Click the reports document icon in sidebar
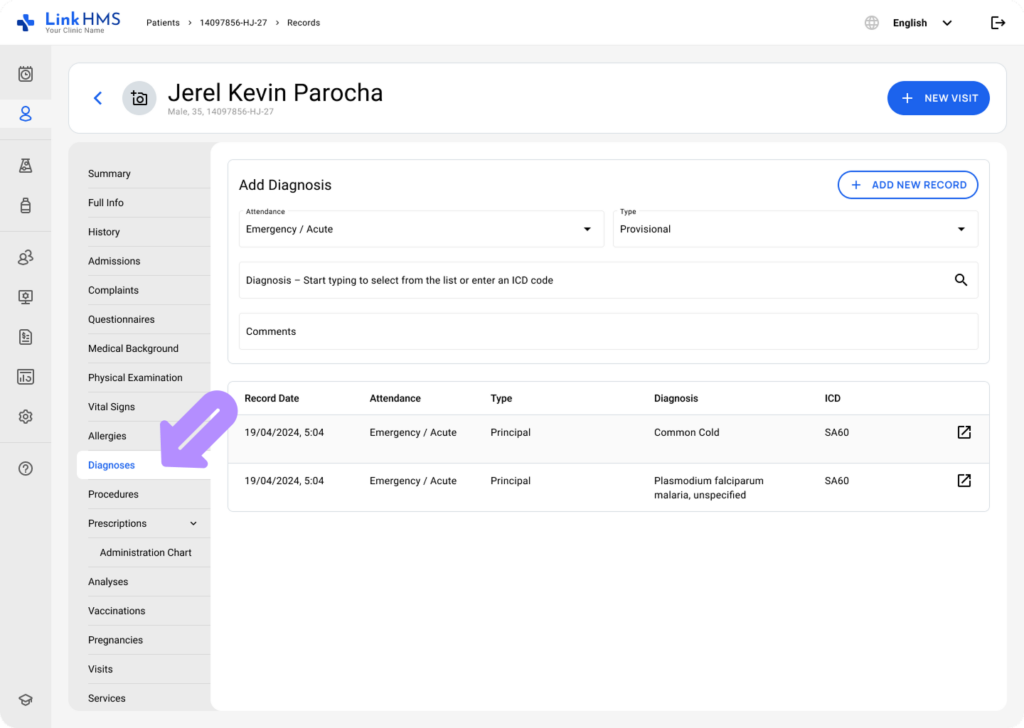 coord(25,337)
